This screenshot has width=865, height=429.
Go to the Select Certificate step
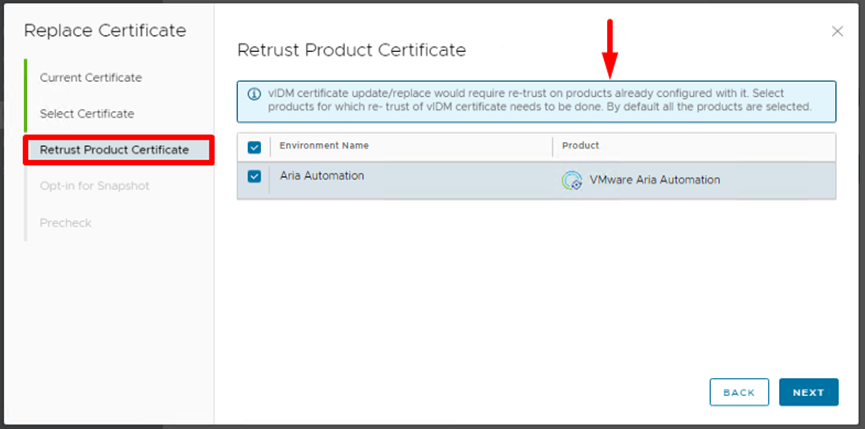click(87, 114)
